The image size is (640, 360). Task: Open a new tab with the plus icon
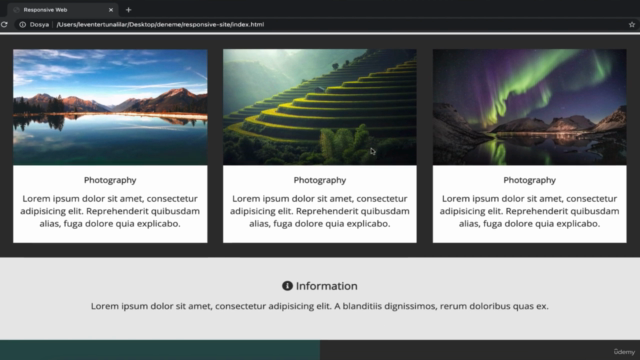click(129, 10)
